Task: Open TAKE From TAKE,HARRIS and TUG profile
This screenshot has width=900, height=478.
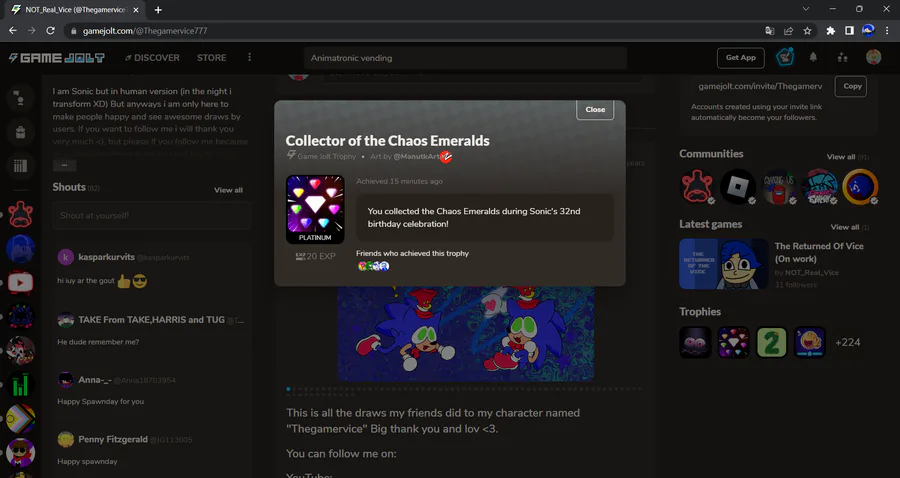Action: click(152, 320)
